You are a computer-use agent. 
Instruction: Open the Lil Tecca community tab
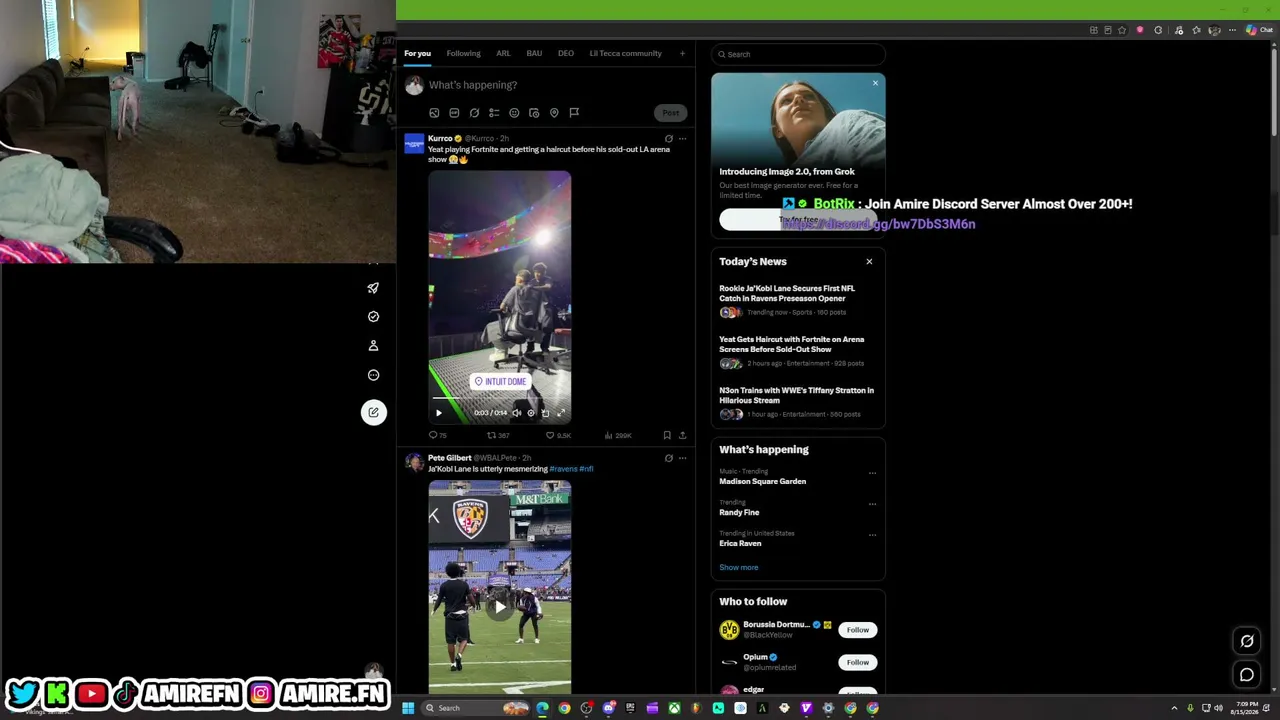(x=625, y=53)
